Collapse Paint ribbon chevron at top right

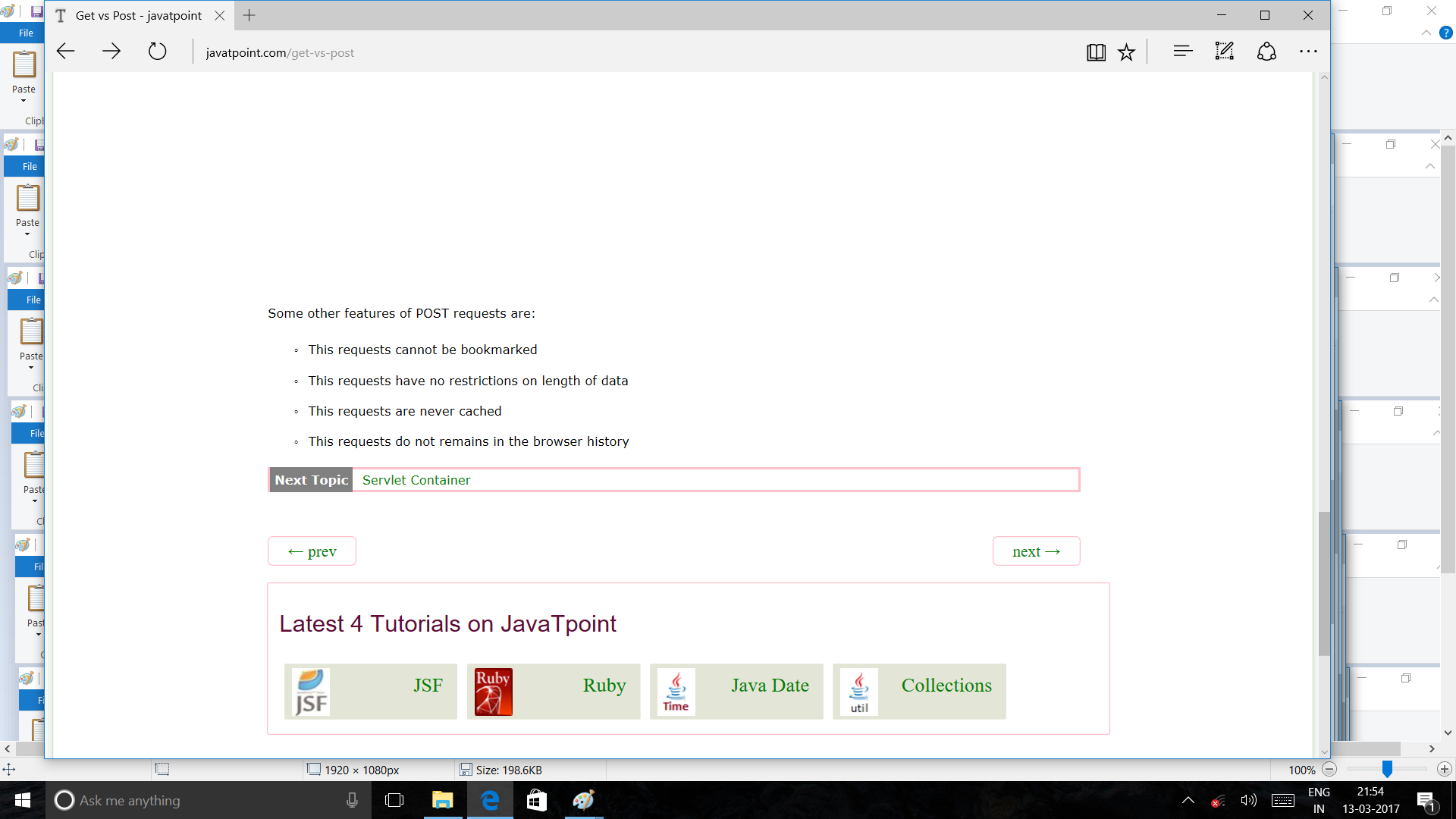[1426, 33]
